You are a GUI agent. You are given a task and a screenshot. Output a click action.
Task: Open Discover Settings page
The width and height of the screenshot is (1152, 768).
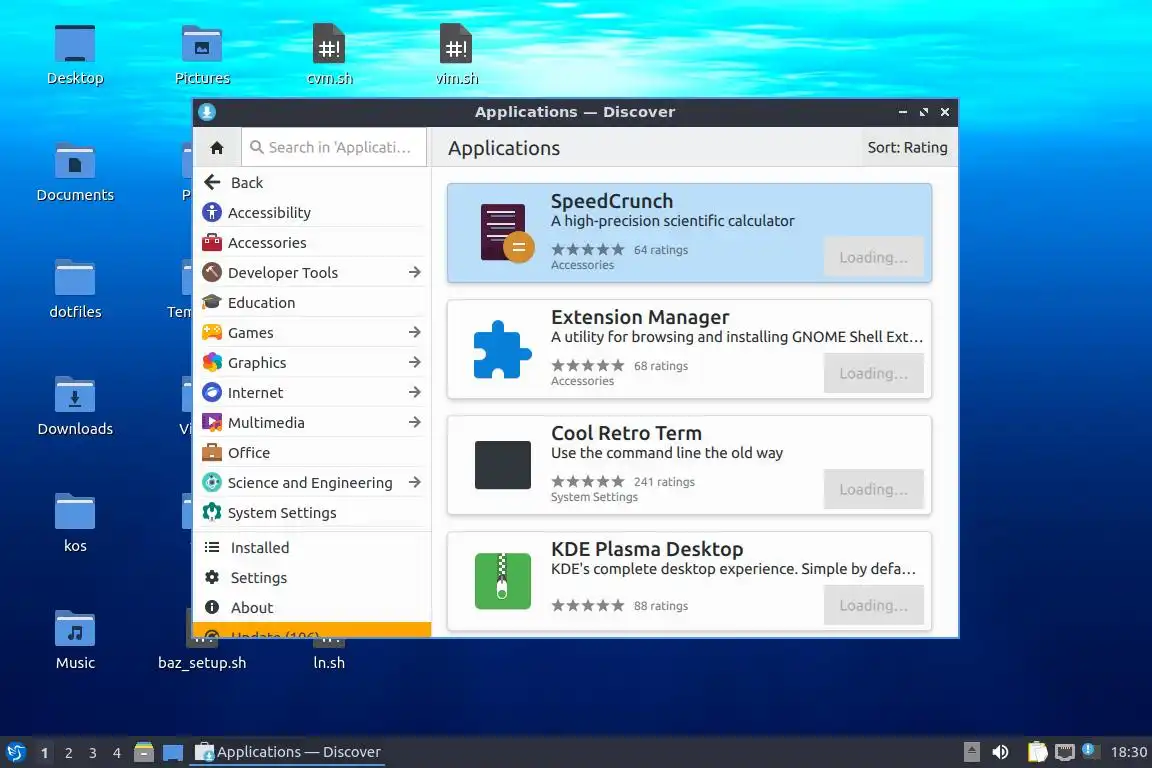click(312, 578)
